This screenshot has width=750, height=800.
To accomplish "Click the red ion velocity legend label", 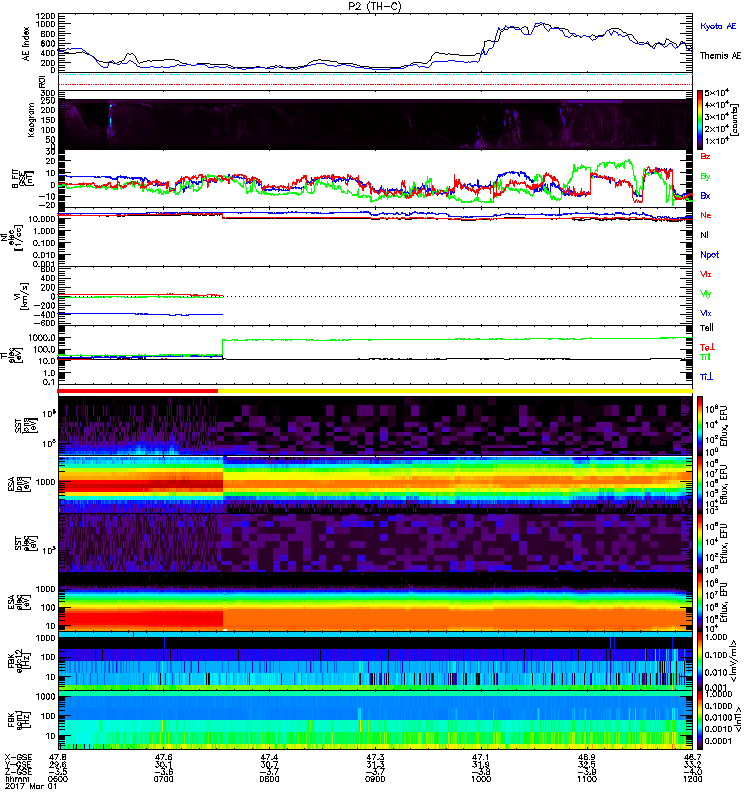I will coord(706,274).
